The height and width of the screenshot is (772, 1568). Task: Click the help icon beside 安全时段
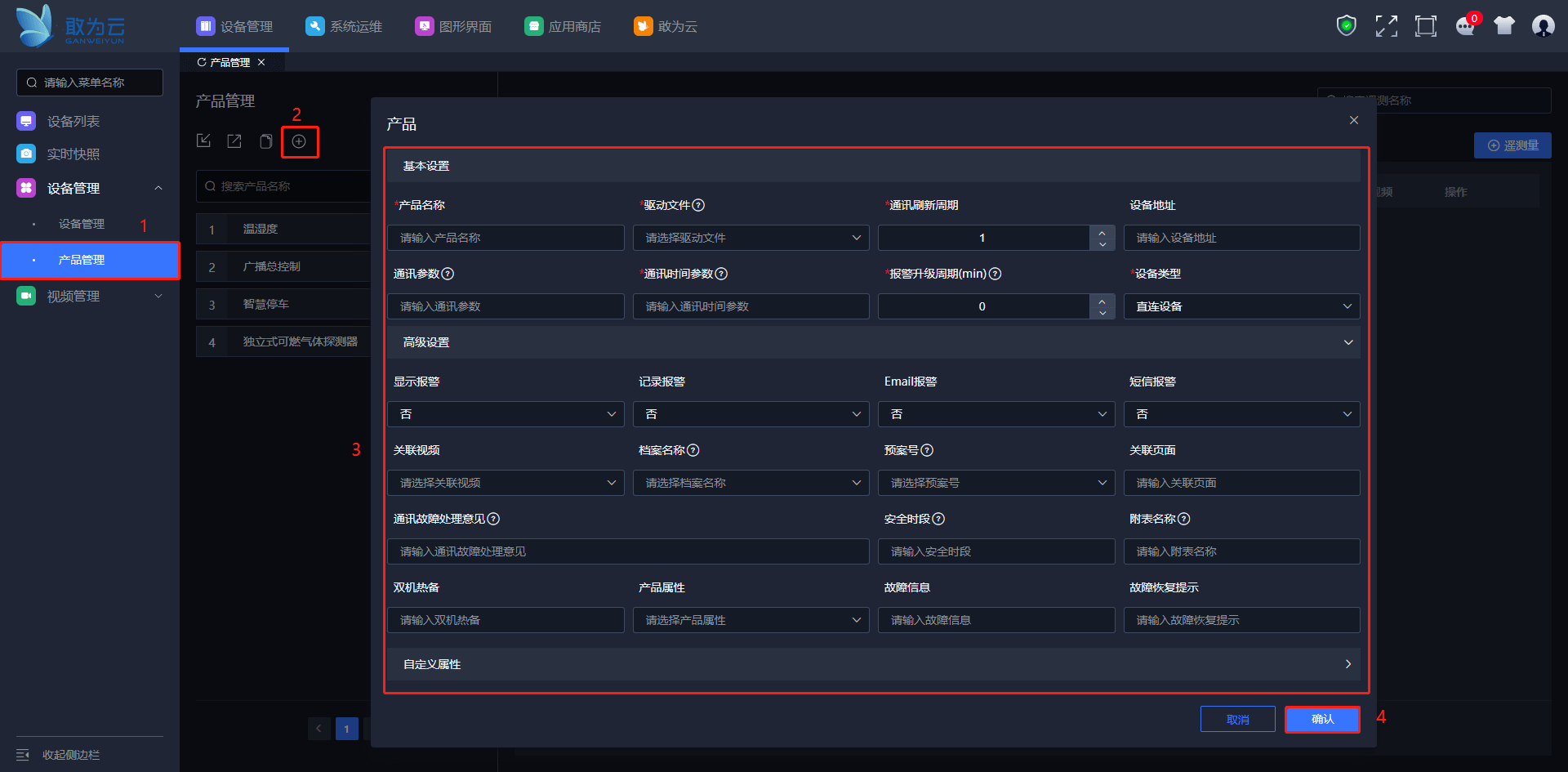938,519
